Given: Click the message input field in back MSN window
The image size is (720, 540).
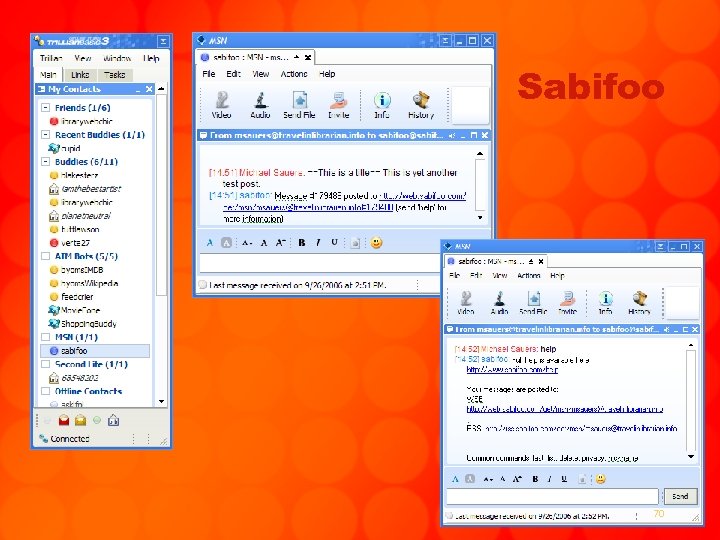Looking at the screenshot, I should (x=320, y=263).
